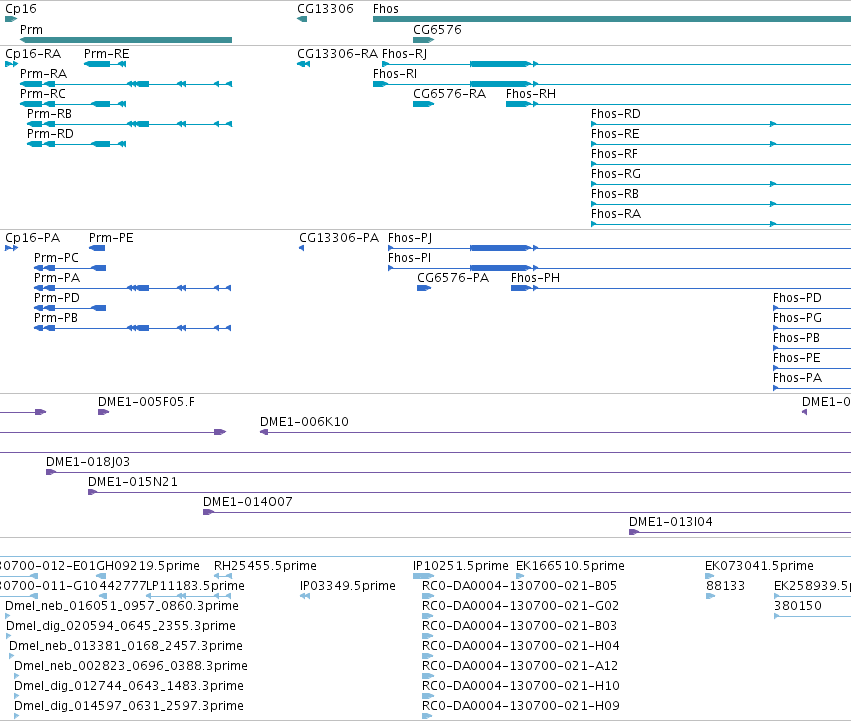
Task: Select EST labeled 380150
Action: pyautogui.click(x=812, y=616)
